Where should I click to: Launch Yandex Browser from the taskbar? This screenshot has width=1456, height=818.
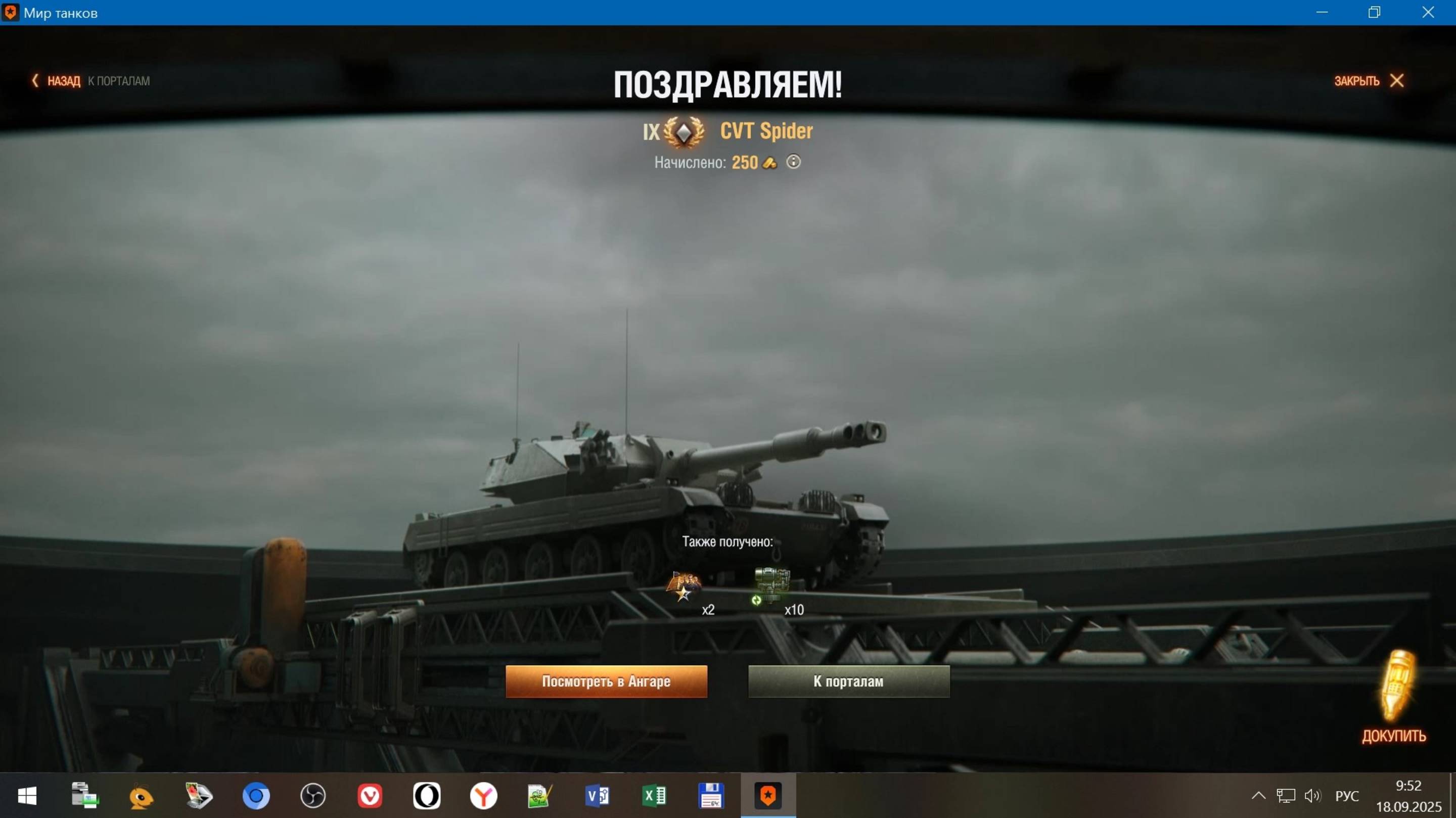pyautogui.click(x=483, y=796)
